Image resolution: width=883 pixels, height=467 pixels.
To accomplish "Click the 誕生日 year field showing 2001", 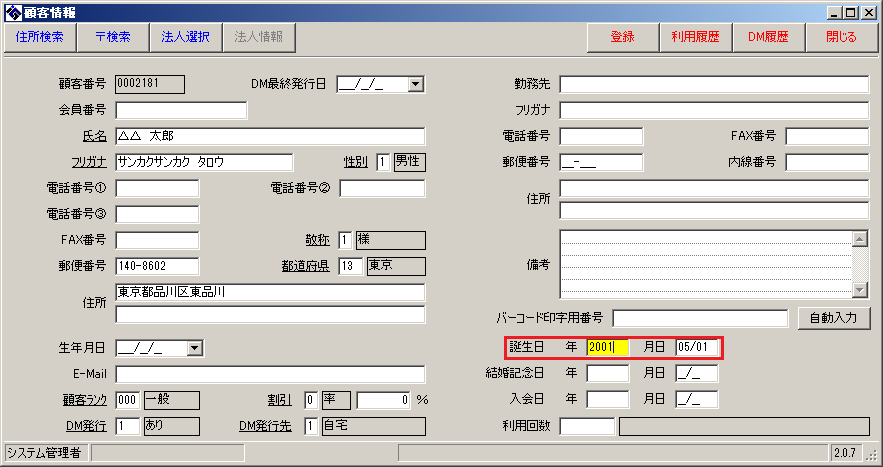I will coord(608,347).
